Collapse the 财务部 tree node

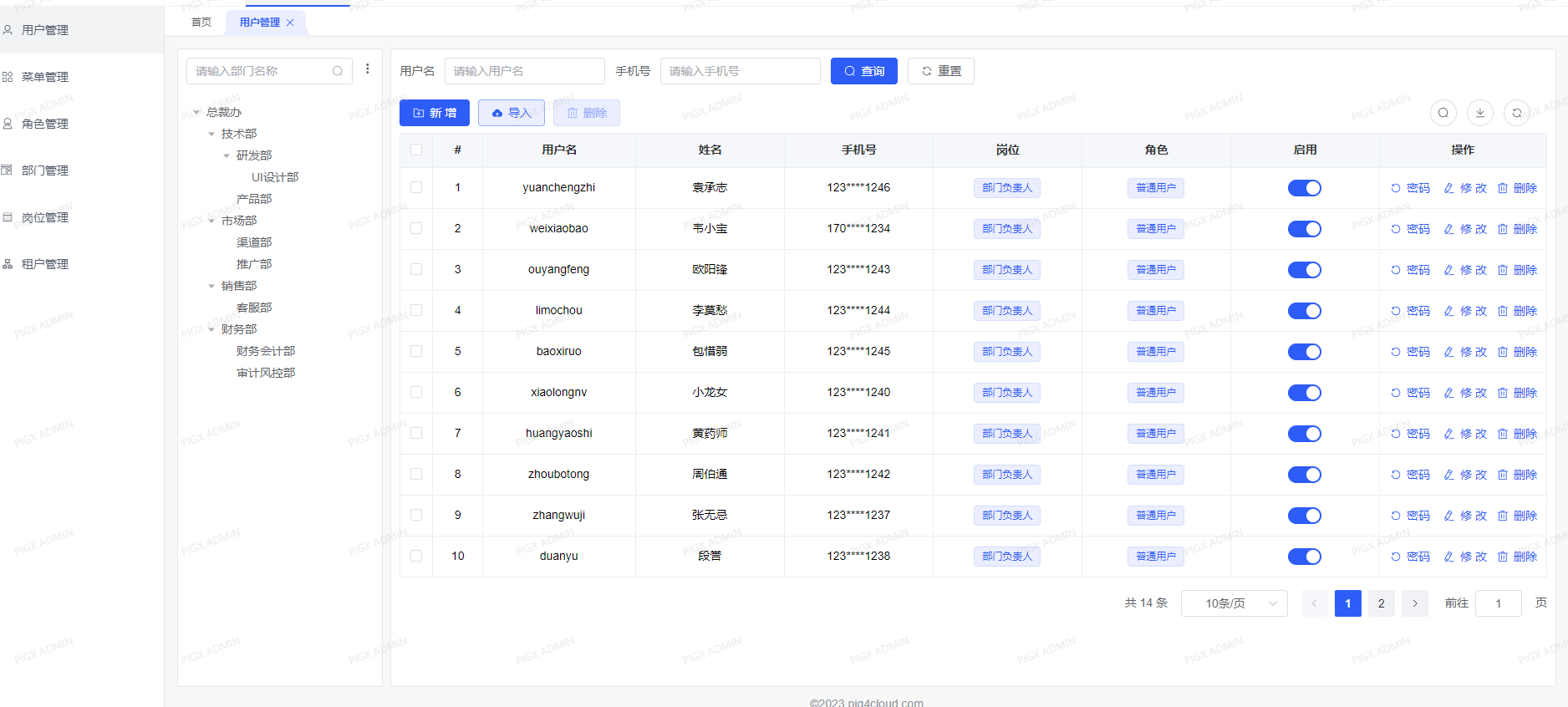(211, 329)
